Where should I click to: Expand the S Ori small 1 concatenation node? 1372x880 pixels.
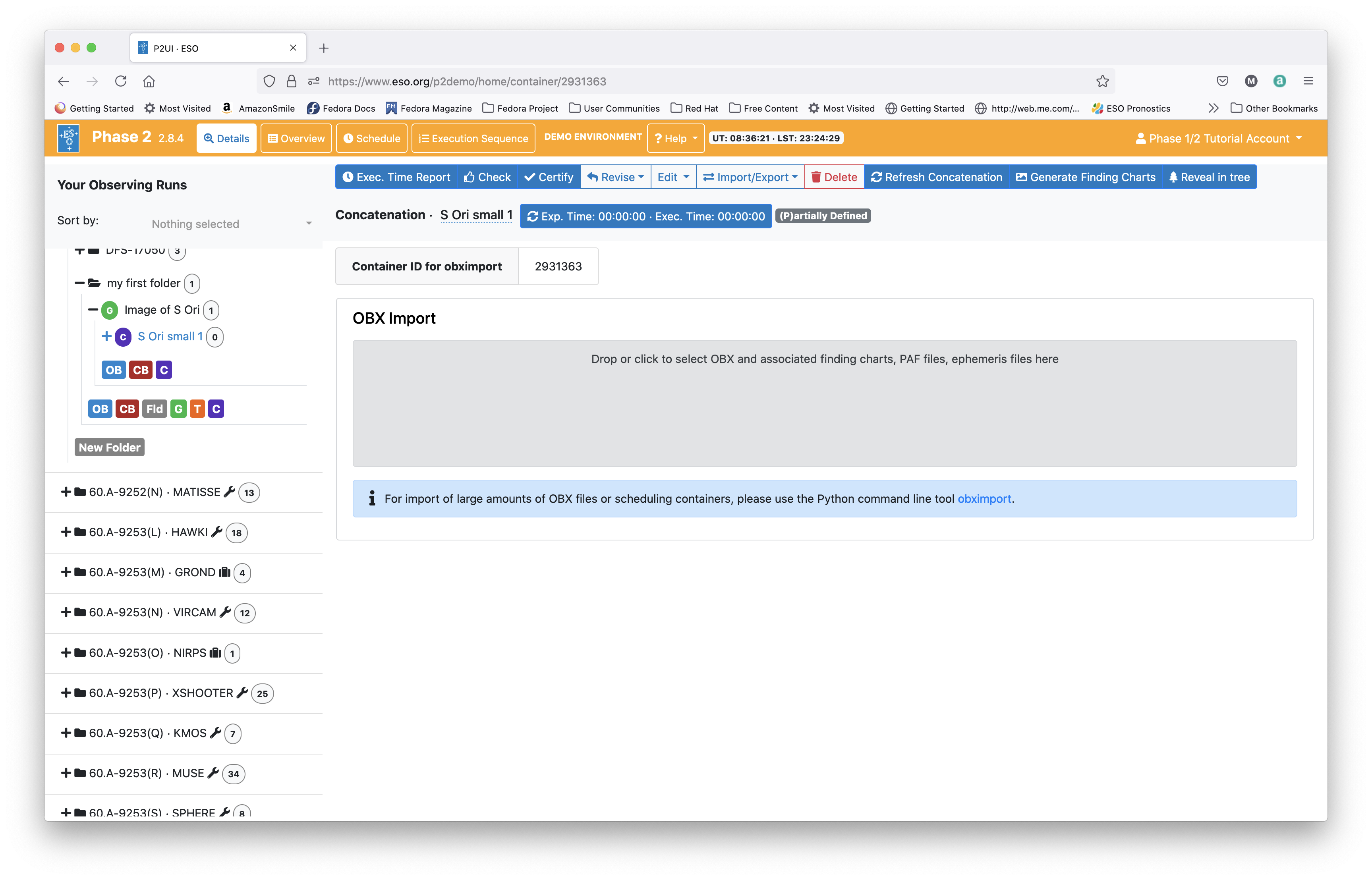point(106,336)
